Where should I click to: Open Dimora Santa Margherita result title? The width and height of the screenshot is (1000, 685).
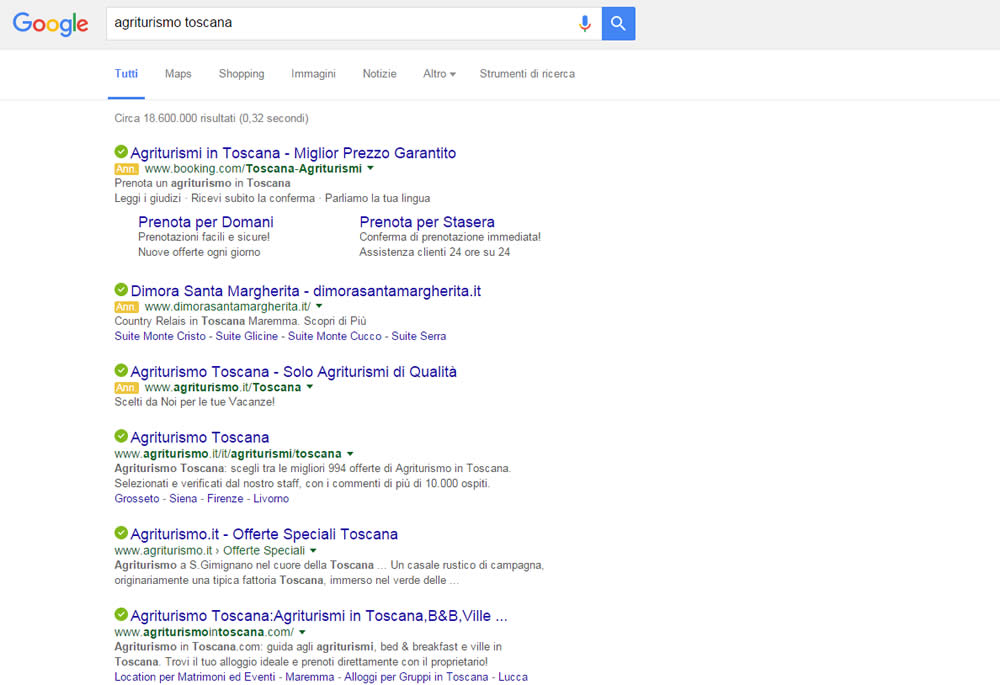click(x=305, y=291)
